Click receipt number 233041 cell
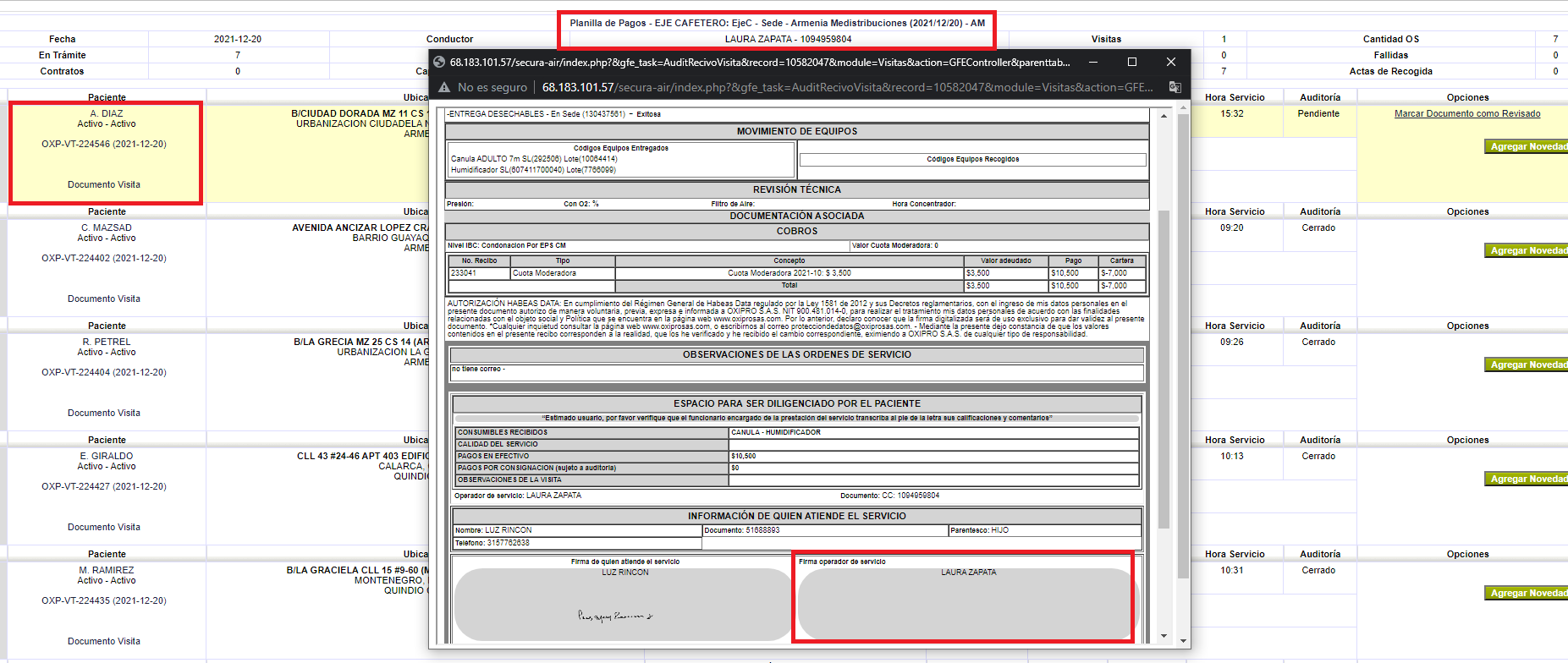The height and width of the screenshot is (663, 1568). tap(480, 273)
